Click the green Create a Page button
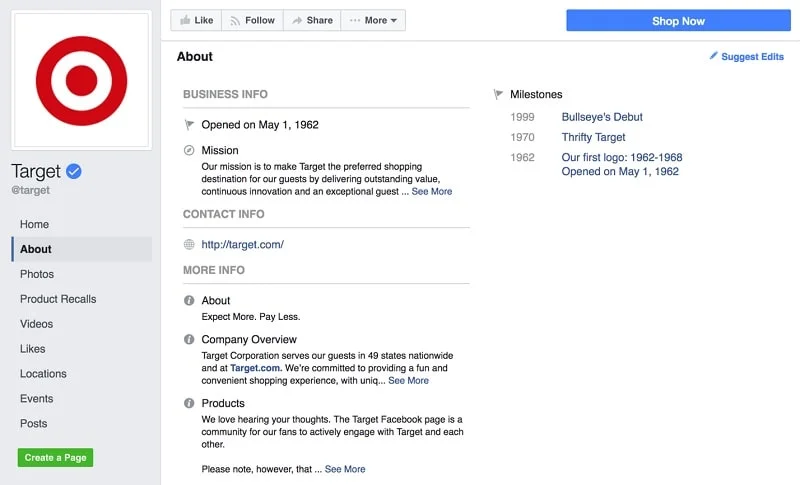800x485 pixels. pyautogui.click(x=55, y=457)
